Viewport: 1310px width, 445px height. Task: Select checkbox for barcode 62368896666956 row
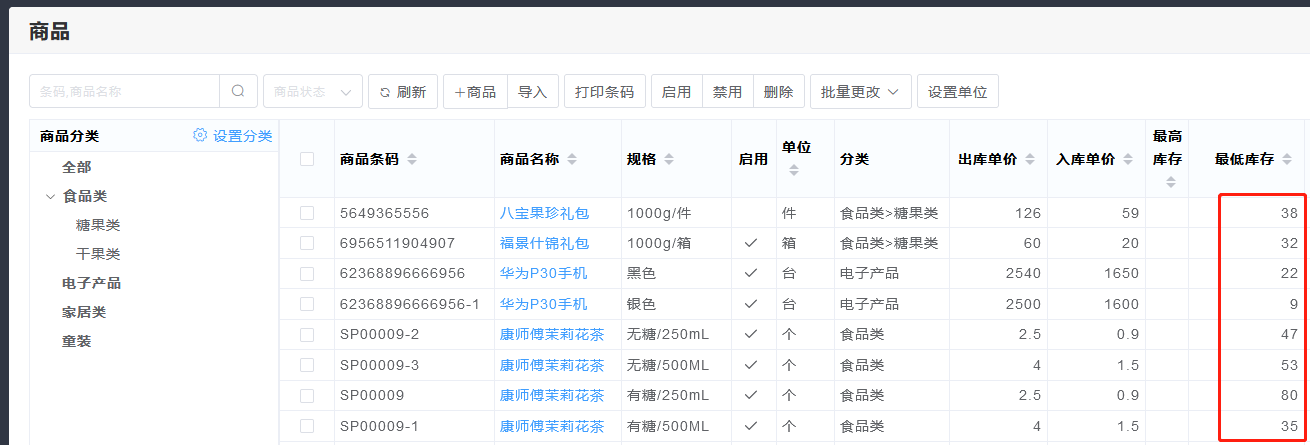(x=307, y=273)
